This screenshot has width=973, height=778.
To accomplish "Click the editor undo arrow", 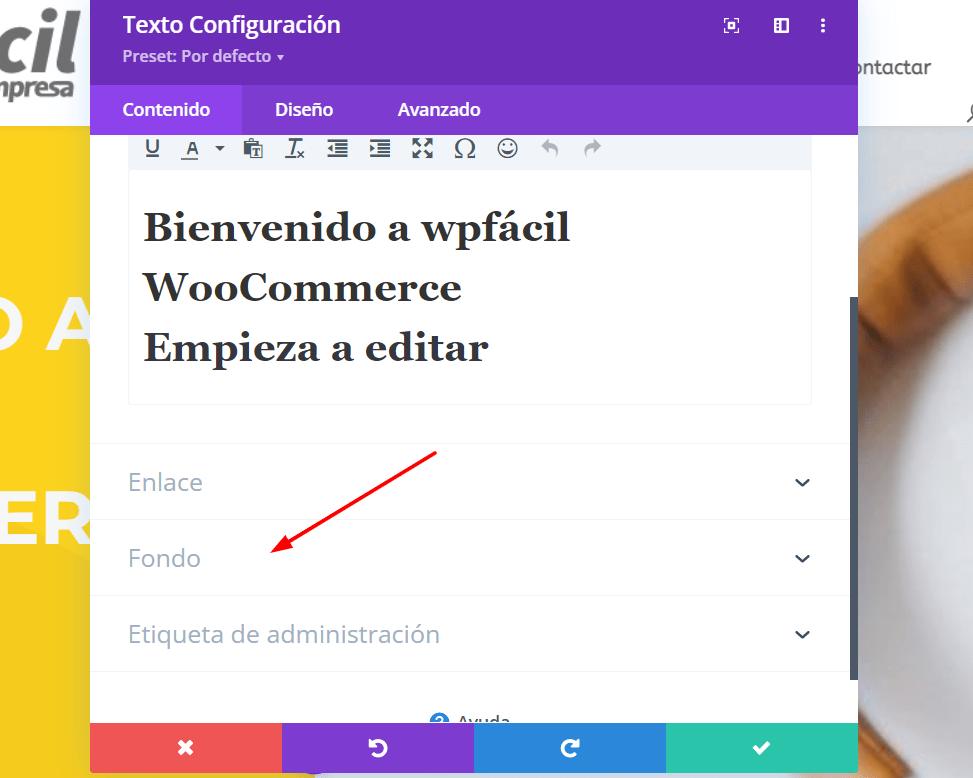I will 550,149.
